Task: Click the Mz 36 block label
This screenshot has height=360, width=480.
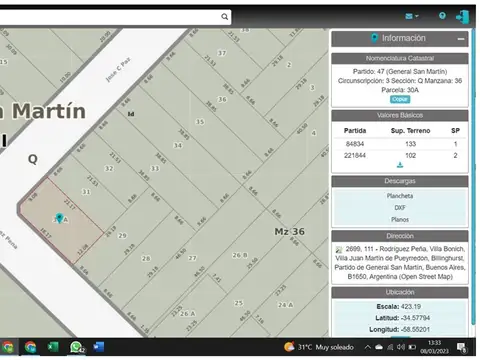Action: pyautogui.click(x=289, y=231)
